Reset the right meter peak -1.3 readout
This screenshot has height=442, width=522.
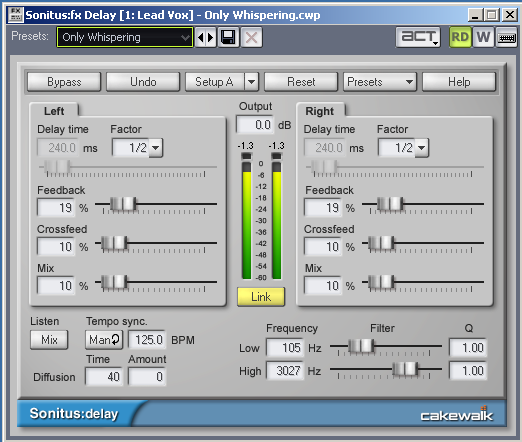coord(276,146)
